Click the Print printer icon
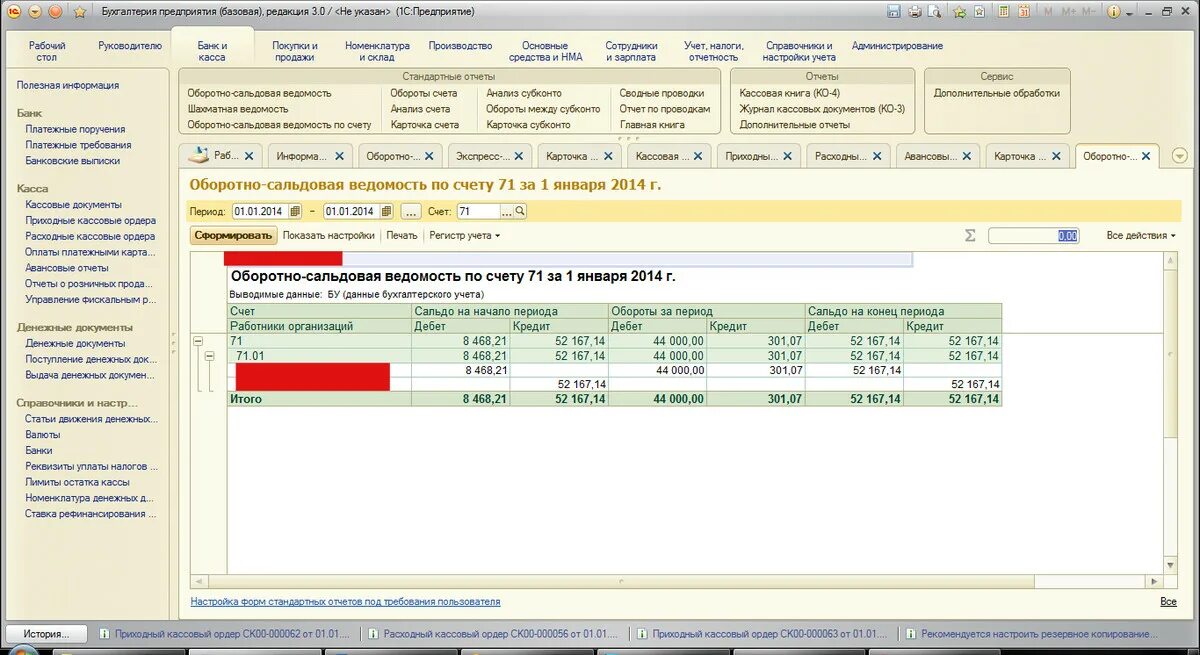 pos(915,12)
